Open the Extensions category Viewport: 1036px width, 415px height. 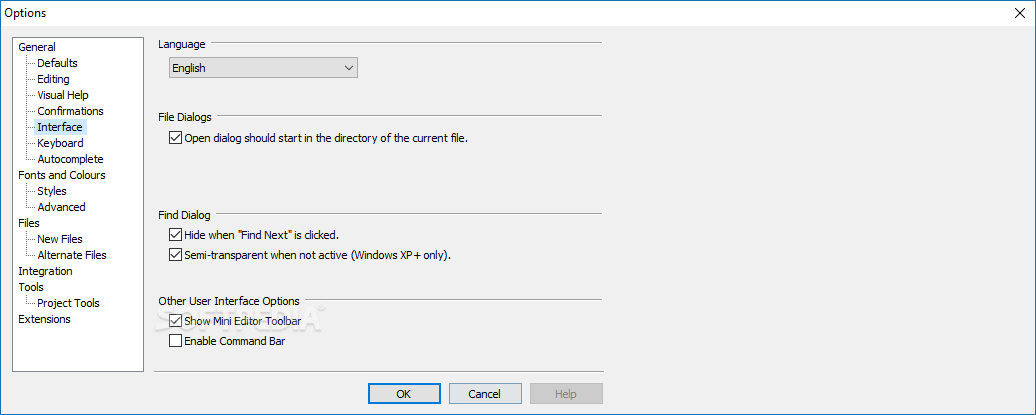tap(44, 319)
